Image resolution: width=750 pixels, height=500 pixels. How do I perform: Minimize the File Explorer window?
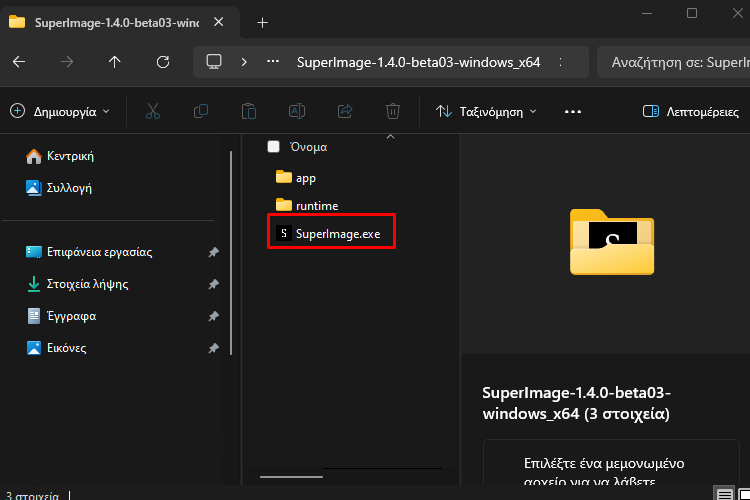pos(647,13)
